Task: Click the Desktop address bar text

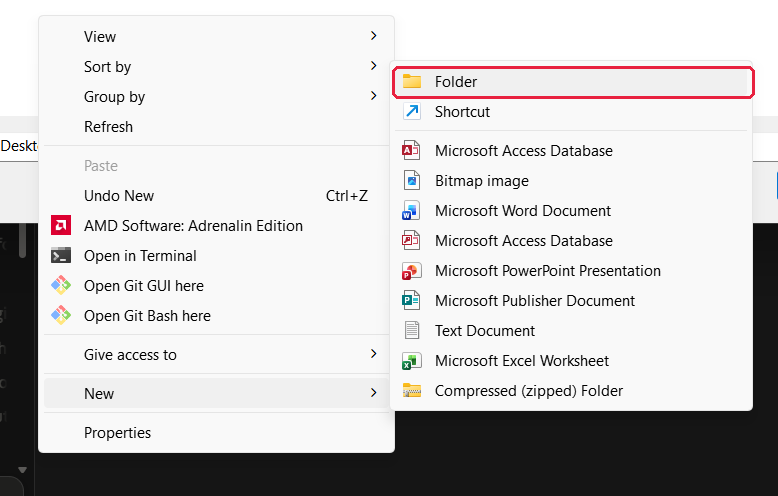Action: [19, 146]
